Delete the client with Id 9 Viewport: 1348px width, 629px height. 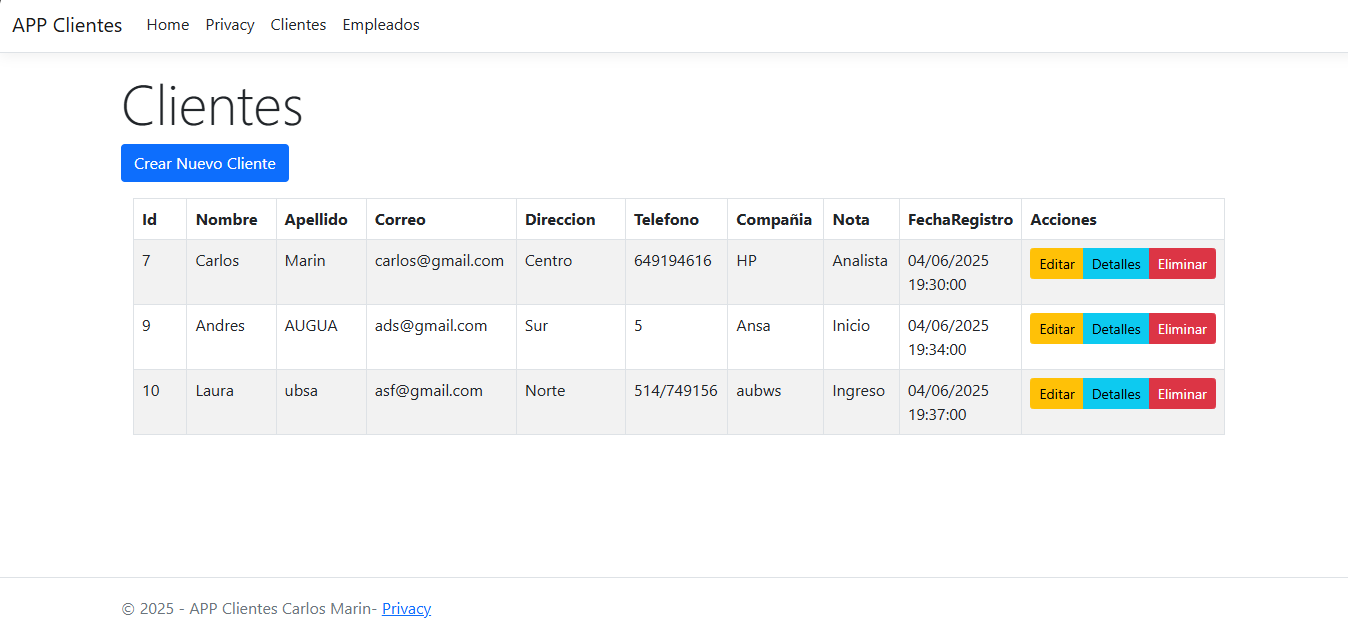click(x=1182, y=328)
